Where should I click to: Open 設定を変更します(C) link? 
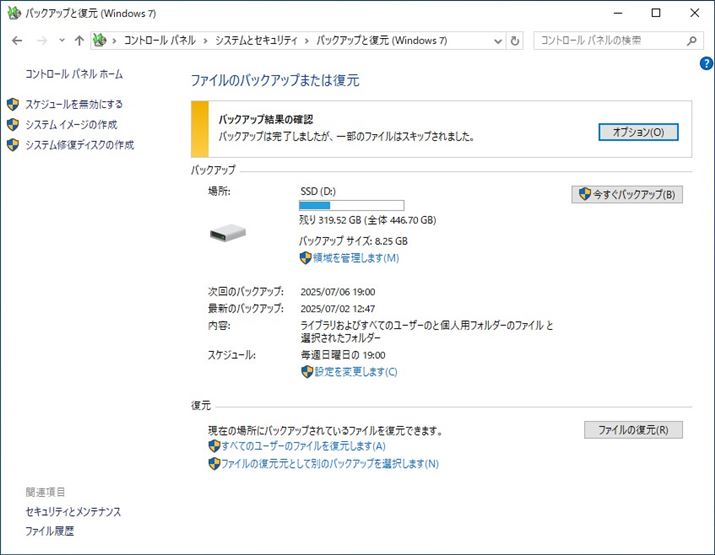point(356,372)
